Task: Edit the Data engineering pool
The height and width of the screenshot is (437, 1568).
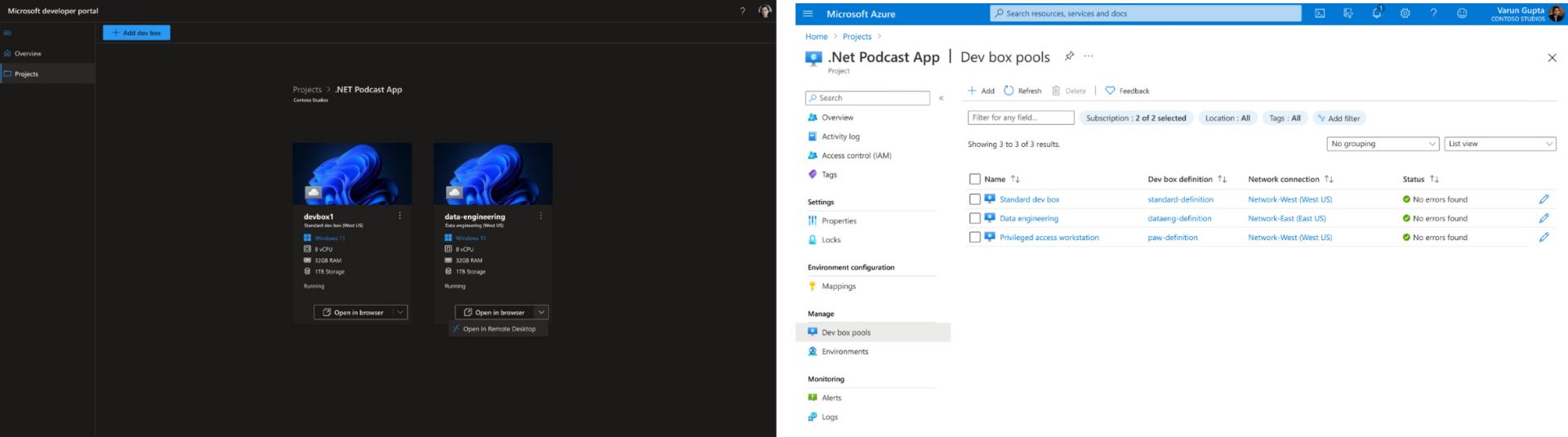Action: [1543, 218]
